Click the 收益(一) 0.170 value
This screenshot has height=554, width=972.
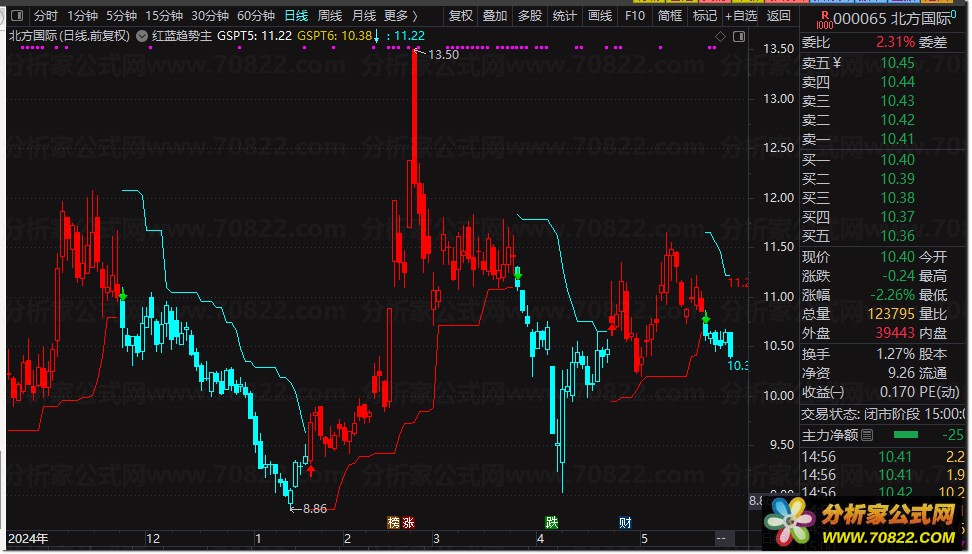(x=898, y=392)
